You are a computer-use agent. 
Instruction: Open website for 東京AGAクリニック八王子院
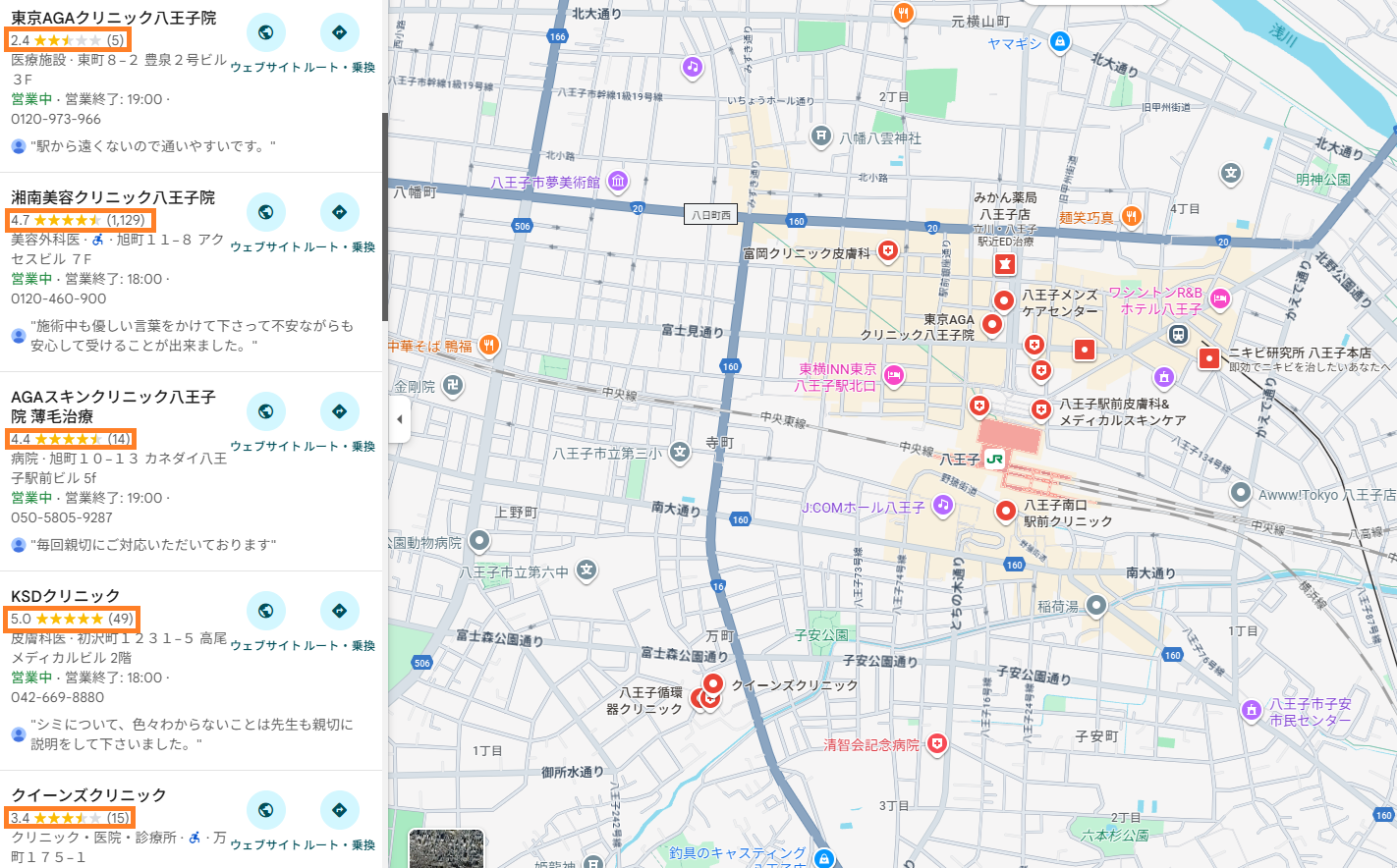click(x=265, y=32)
